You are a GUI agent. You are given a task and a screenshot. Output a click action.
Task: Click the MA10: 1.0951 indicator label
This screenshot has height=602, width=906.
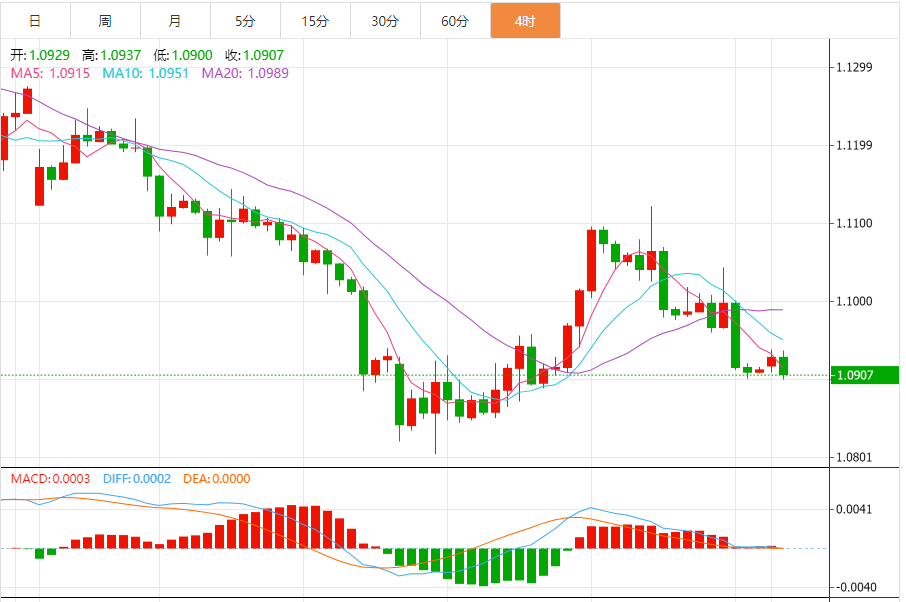[147, 73]
